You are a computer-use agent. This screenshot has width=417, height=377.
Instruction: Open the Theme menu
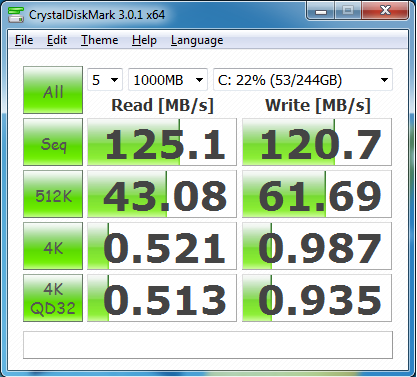coord(99,40)
